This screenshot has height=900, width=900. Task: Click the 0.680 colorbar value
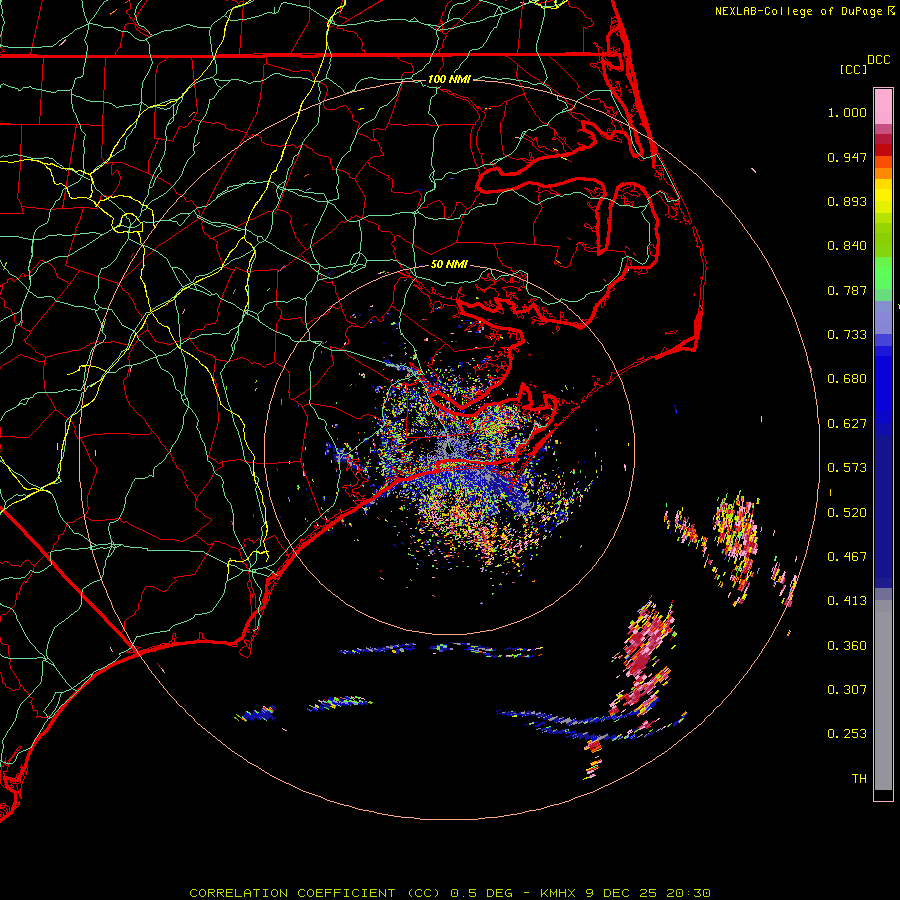847,379
